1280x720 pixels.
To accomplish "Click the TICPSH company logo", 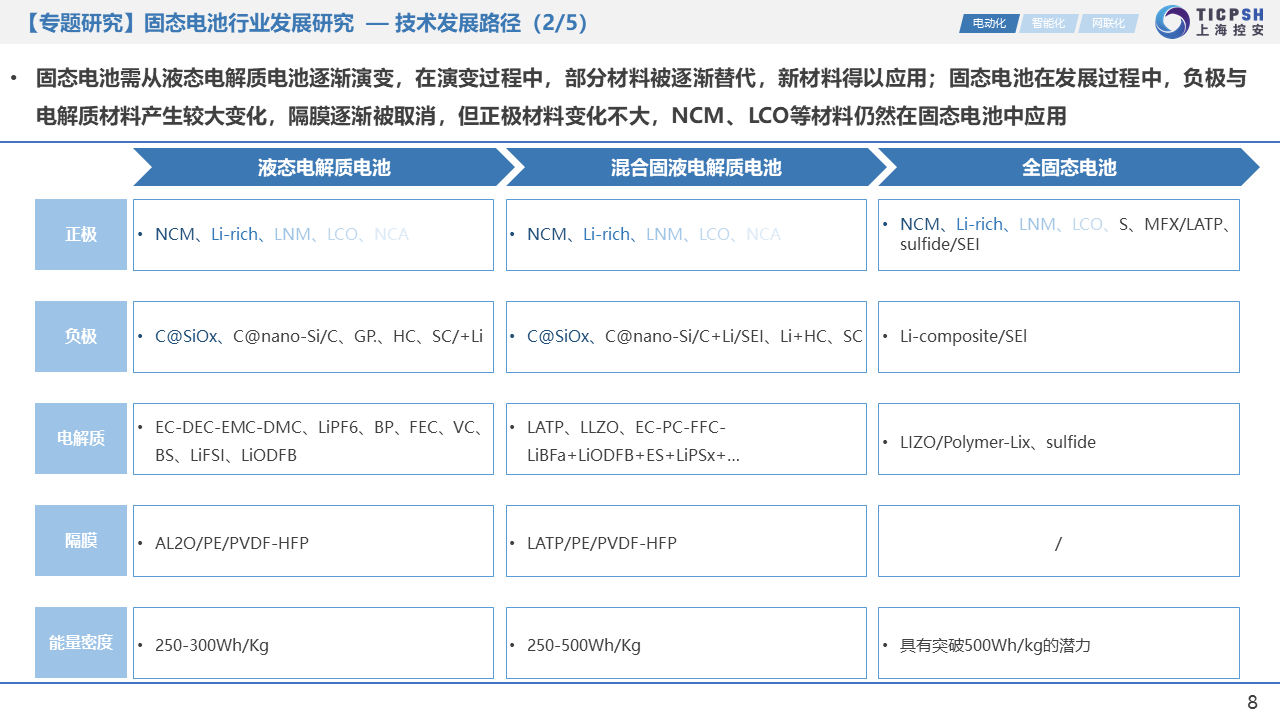I will pyautogui.click(x=1210, y=22).
